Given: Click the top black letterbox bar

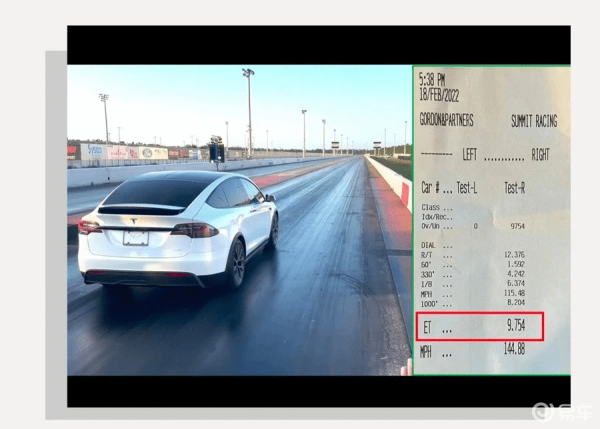Looking at the screenshot, I should pyautogui.click(x=318, y=45).
